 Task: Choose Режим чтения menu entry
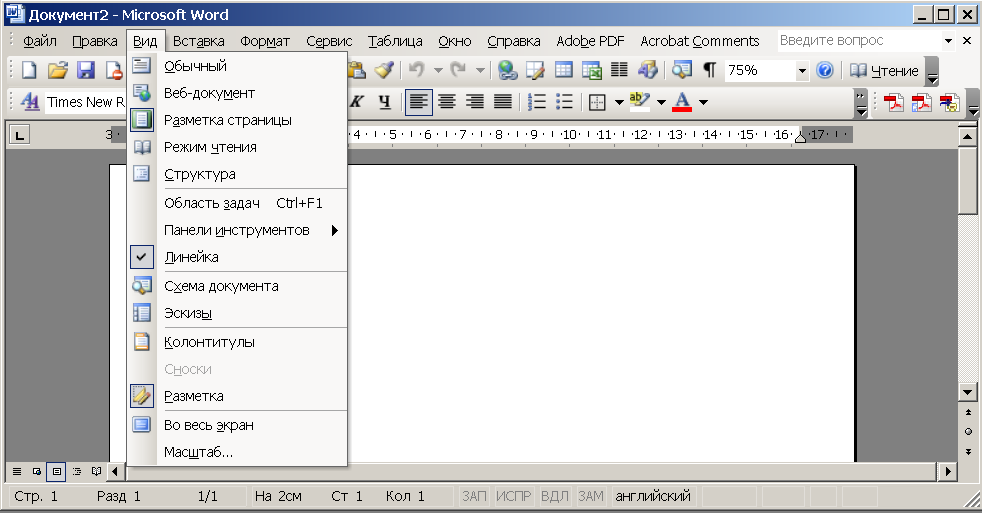tap(237, 147)
